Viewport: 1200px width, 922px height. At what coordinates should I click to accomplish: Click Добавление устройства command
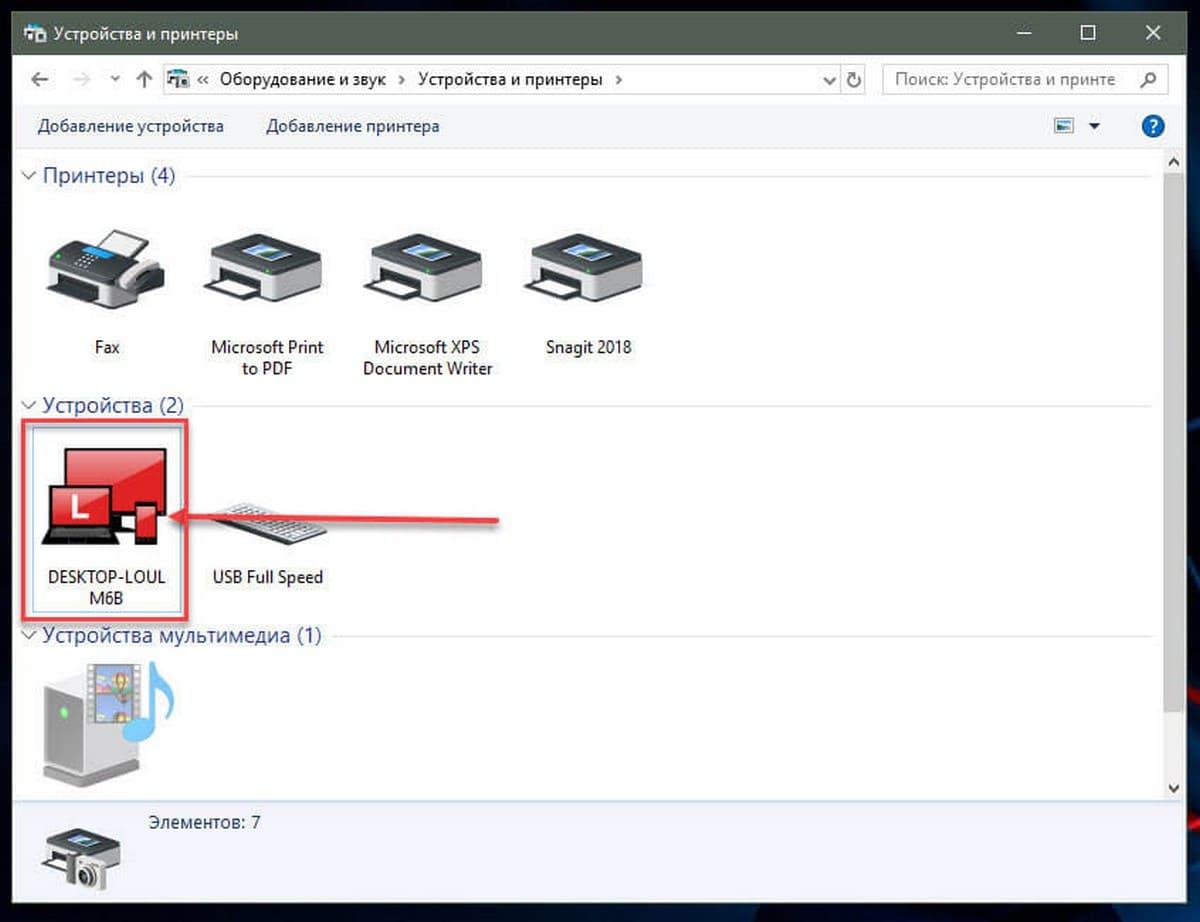point(131,126)
